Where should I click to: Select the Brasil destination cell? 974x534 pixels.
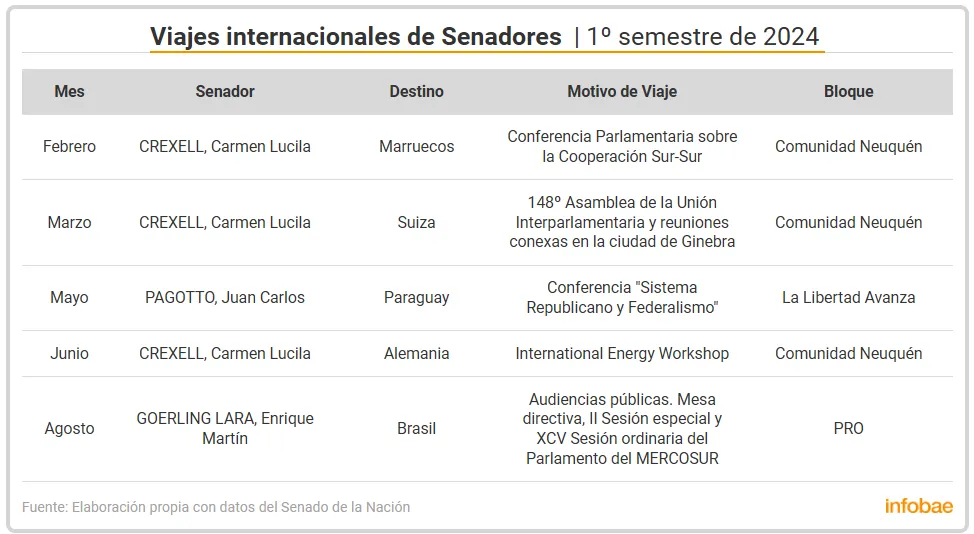coord(416,428)
